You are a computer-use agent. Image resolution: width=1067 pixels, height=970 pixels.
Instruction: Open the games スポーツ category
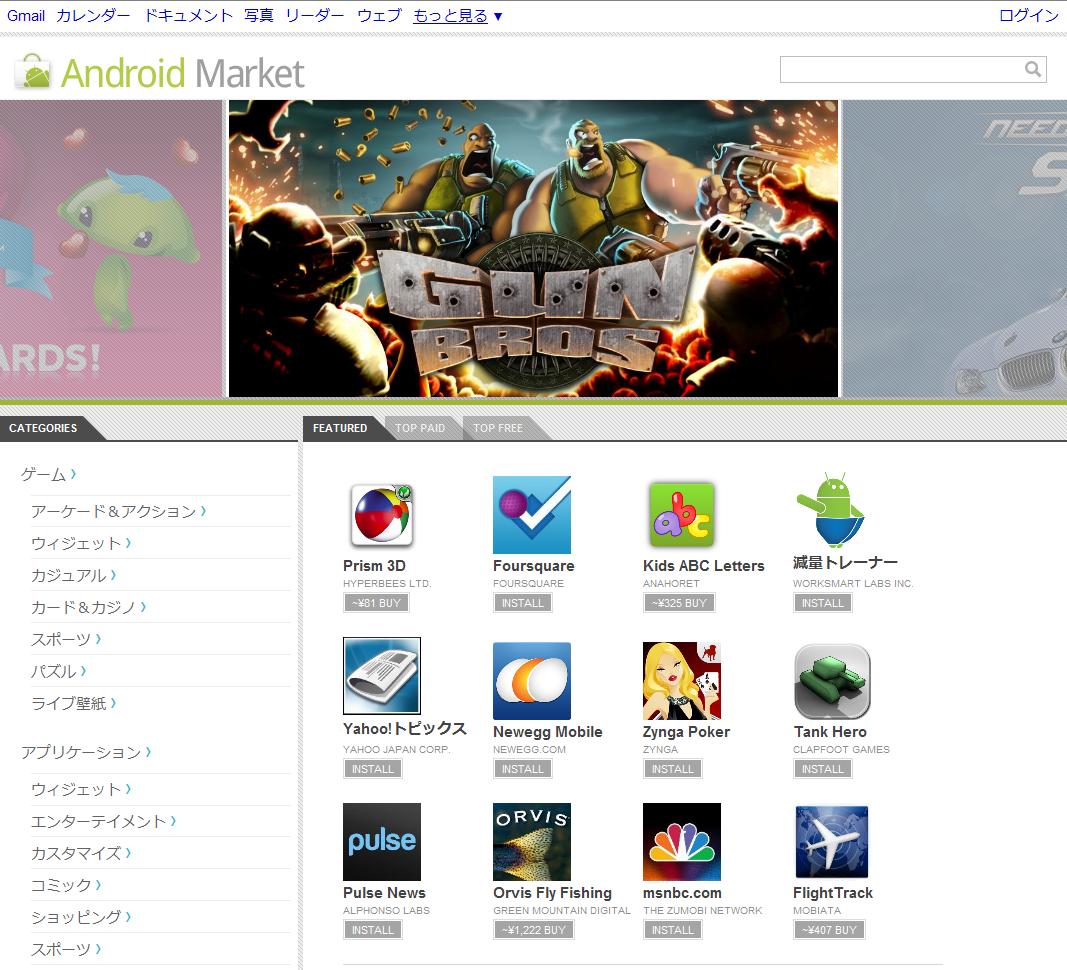pos(66,639)
